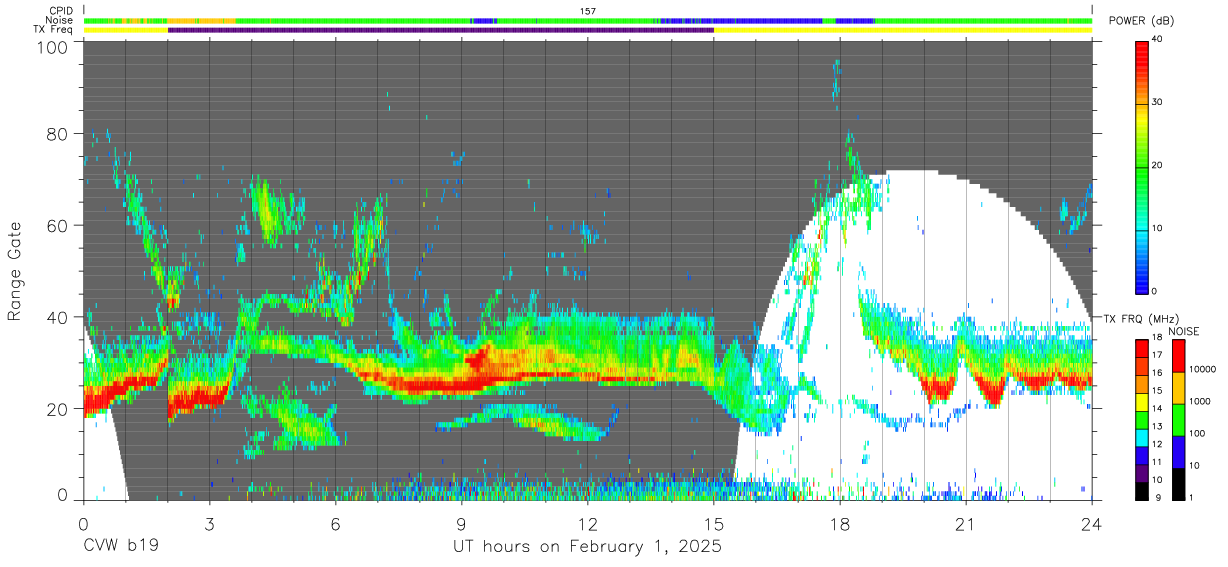Click the yellow TX Freq bar segment after 15 UT
1228x567 pixels.
coord(902,30)
